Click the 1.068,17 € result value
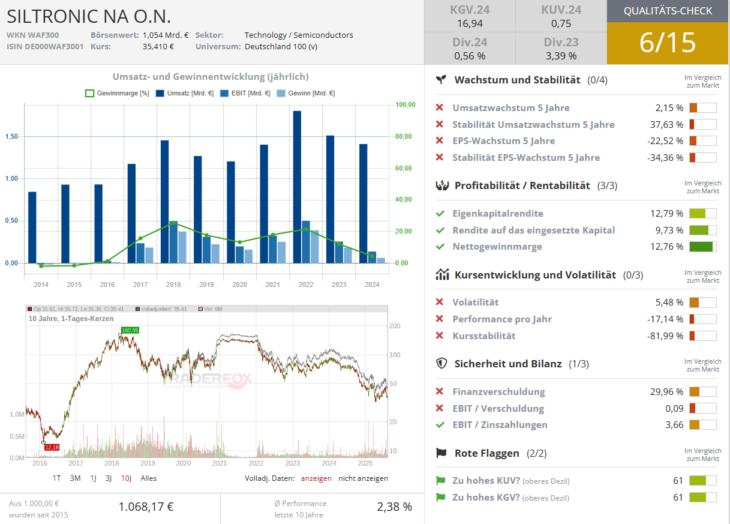Screen dimensions: 730x524 146,507
